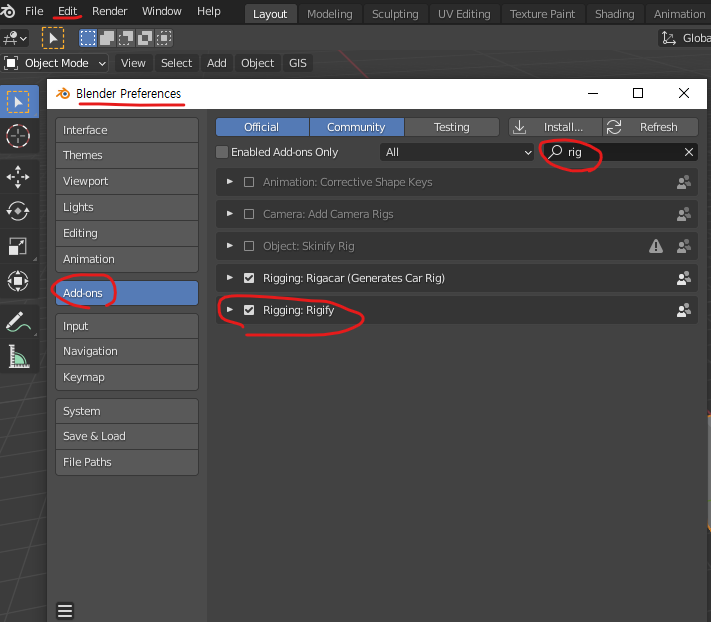This screenshot has height=622, width=711.
Task: Open the Window menu
Action: tap(161, 11)
